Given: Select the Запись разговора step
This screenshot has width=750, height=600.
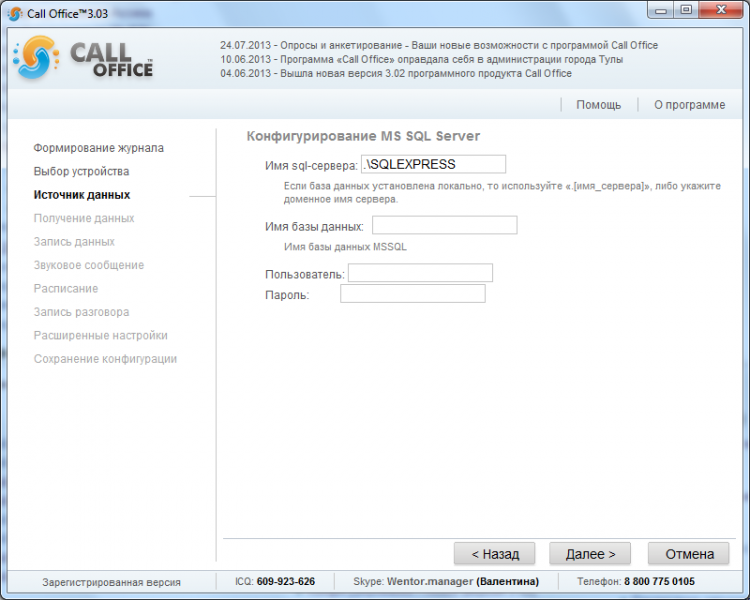Looking at the screenshot, I should click(x=81, y=312).
